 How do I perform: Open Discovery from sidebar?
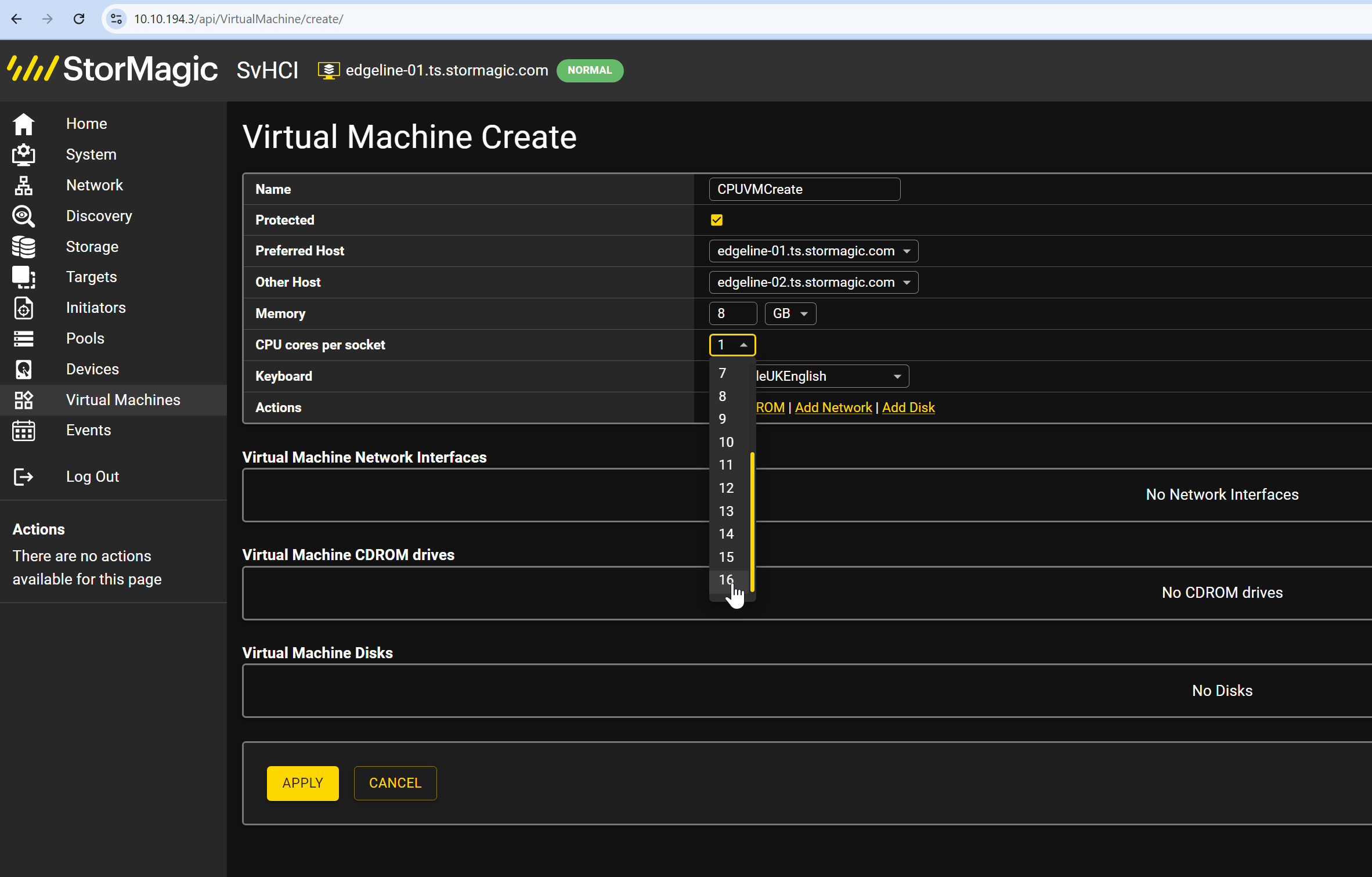point(99,216)
